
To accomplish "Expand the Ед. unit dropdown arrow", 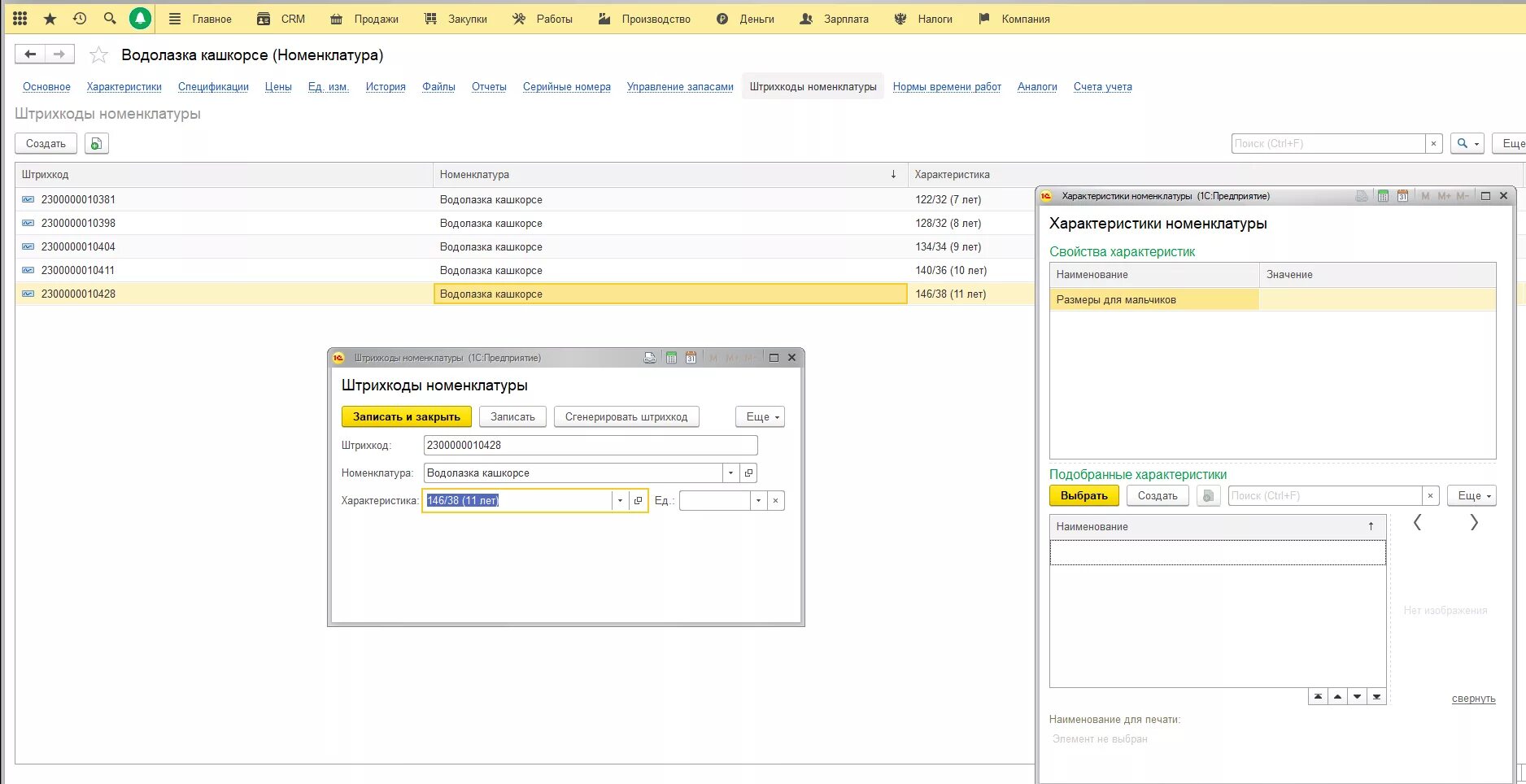I will pyautogui.click(x=758, y=501).
